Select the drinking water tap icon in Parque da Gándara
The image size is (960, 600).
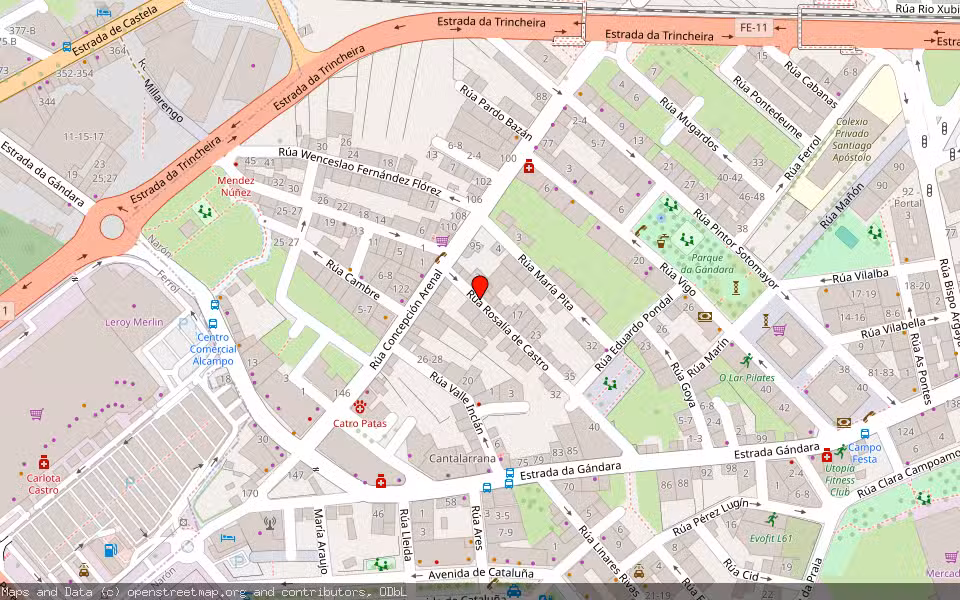(661, 241)
